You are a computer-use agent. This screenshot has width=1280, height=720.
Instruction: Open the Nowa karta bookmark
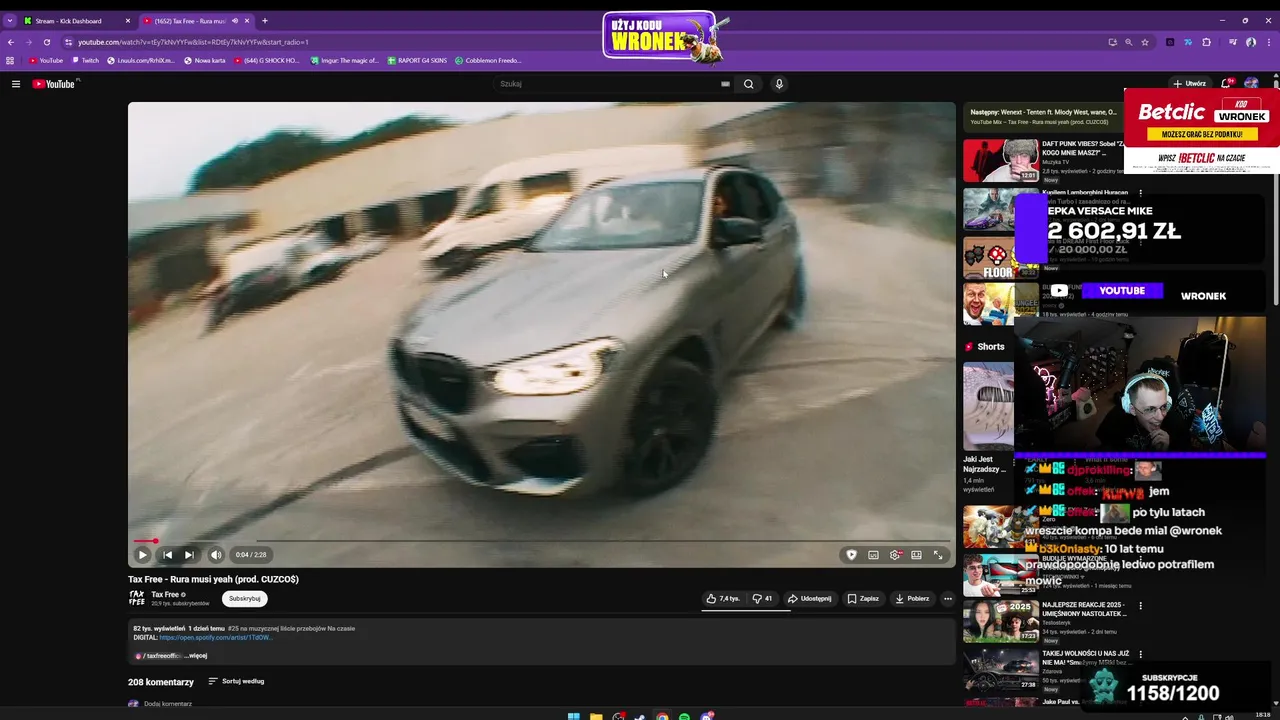204,60
